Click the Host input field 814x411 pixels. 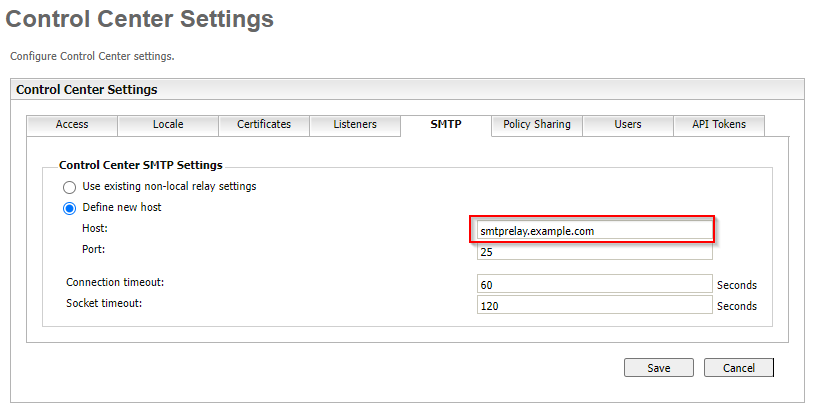click(x=592, y=231)
